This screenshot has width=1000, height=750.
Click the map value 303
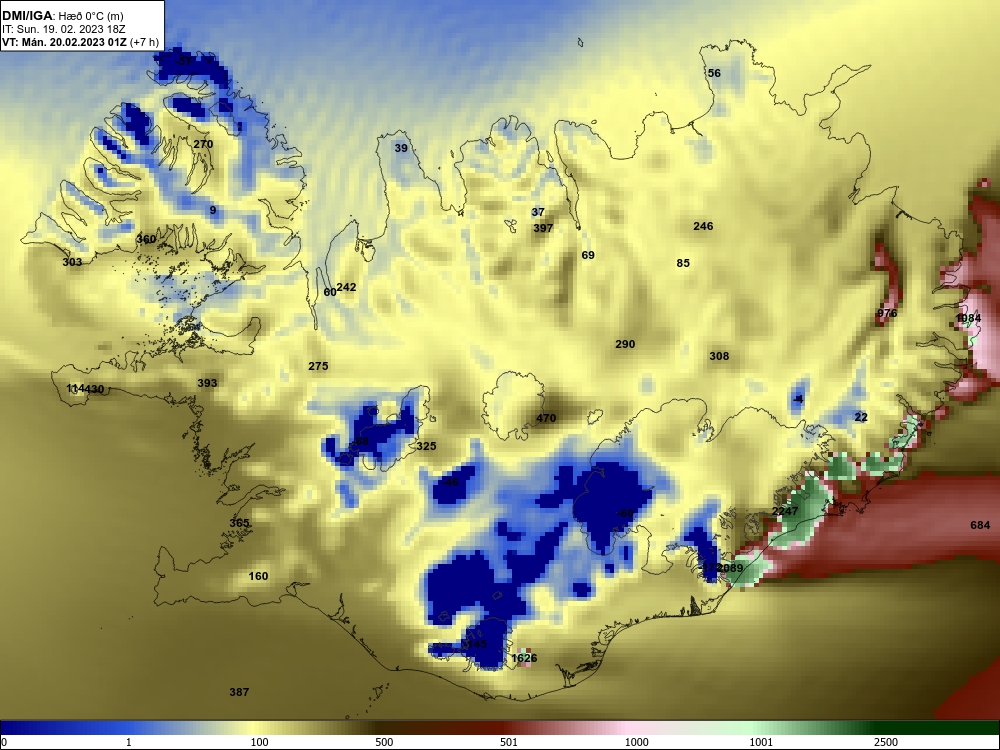tap(72, 262)
